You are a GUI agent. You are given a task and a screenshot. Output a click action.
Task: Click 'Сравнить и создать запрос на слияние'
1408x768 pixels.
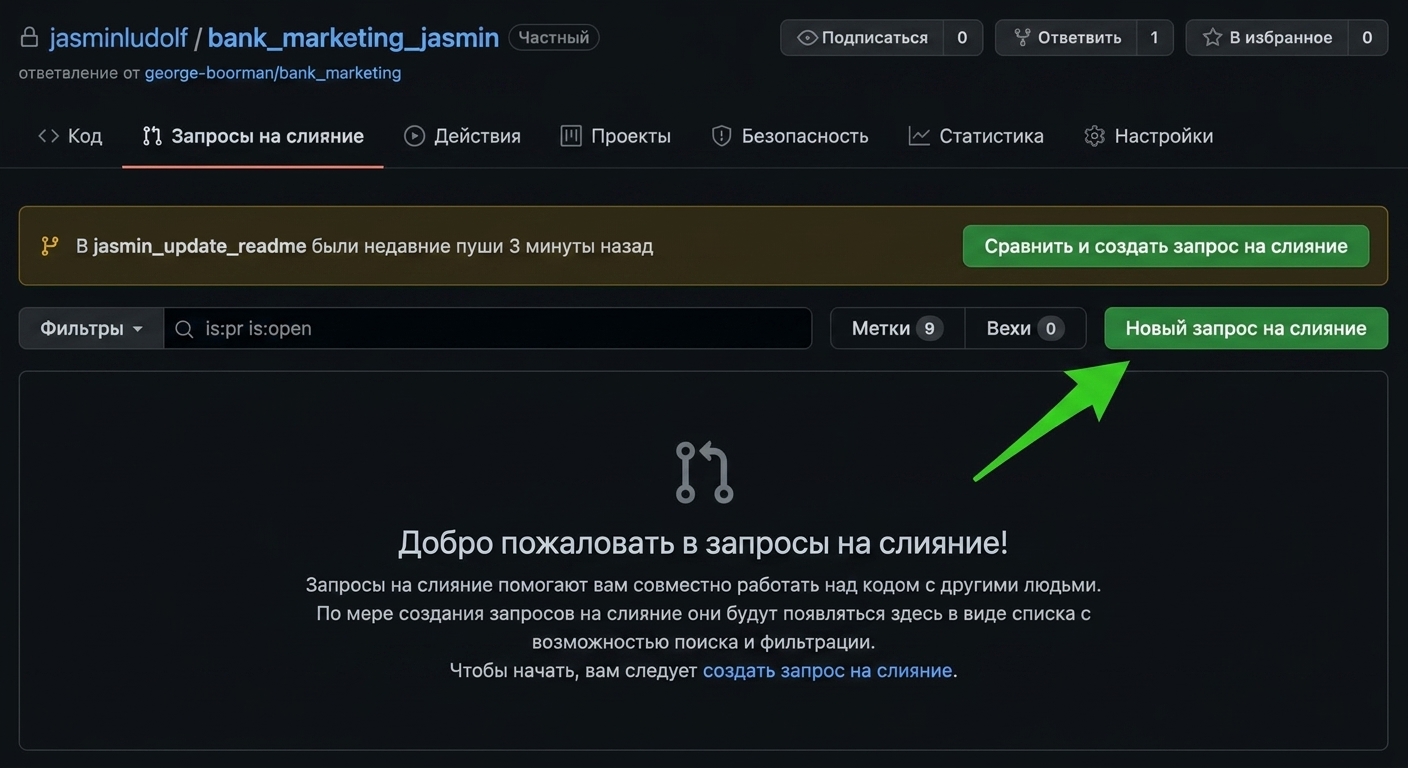pos(1166,246)
